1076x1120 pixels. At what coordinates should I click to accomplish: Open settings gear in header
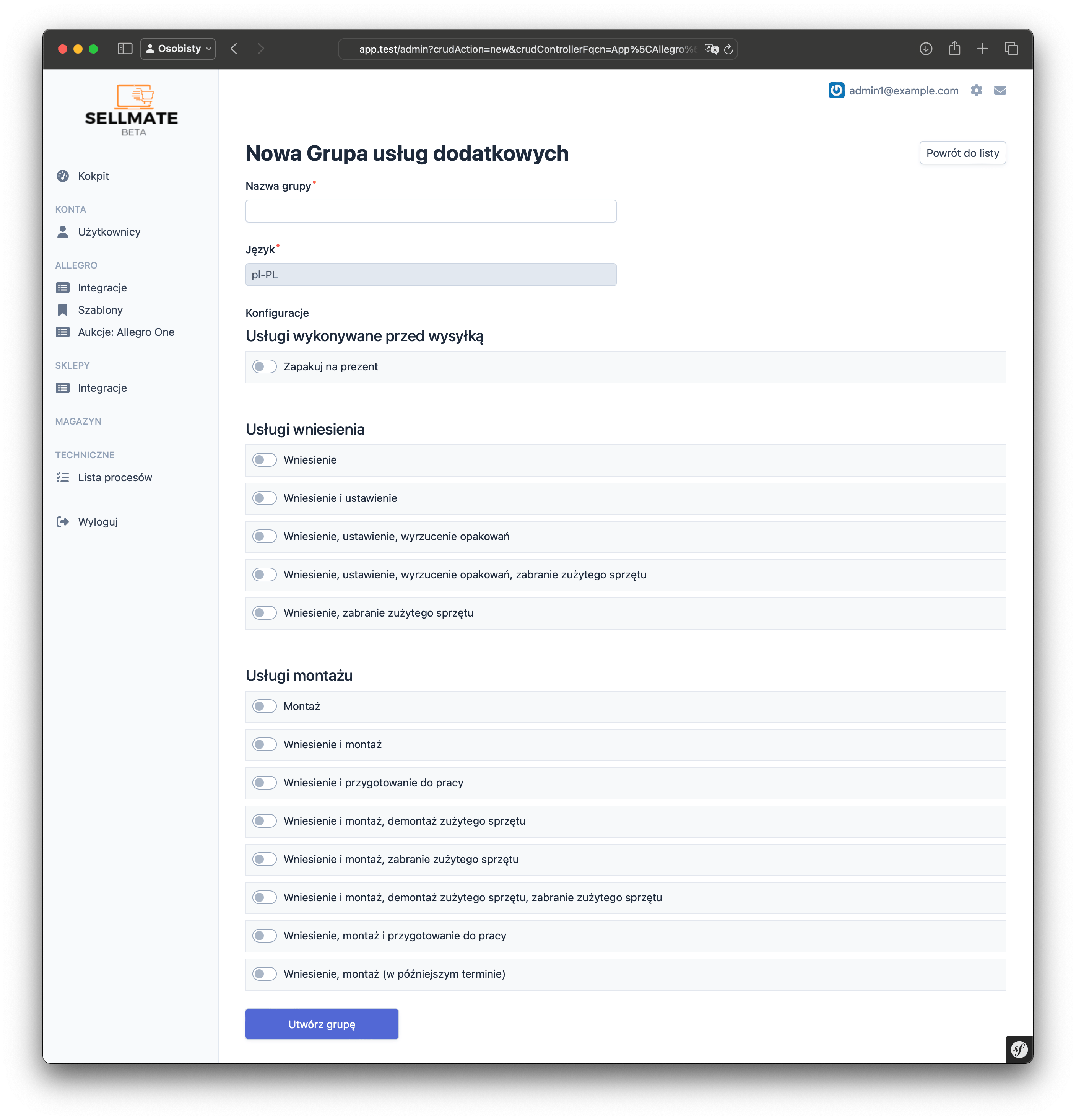[977, 91]
